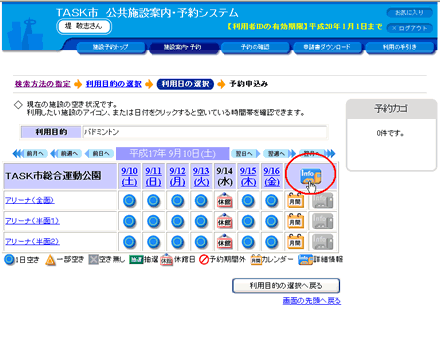Open 予約の確認 tab in top navigation
The height and width of the screenshot is (360, 440).
point(255,47)
